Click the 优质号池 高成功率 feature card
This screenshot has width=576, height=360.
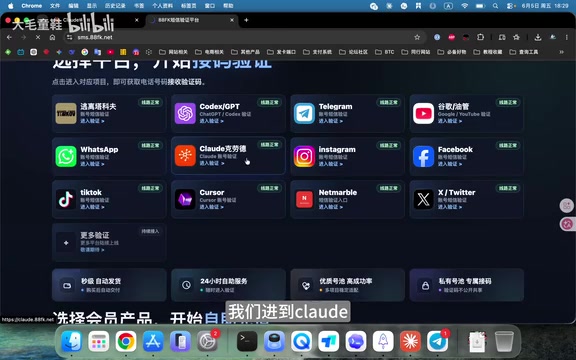(348, 285)
